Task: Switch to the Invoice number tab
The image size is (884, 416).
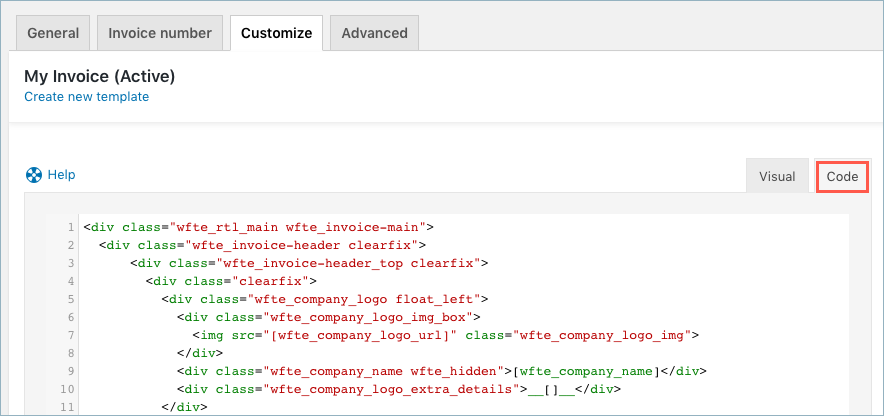Action: 160,33
